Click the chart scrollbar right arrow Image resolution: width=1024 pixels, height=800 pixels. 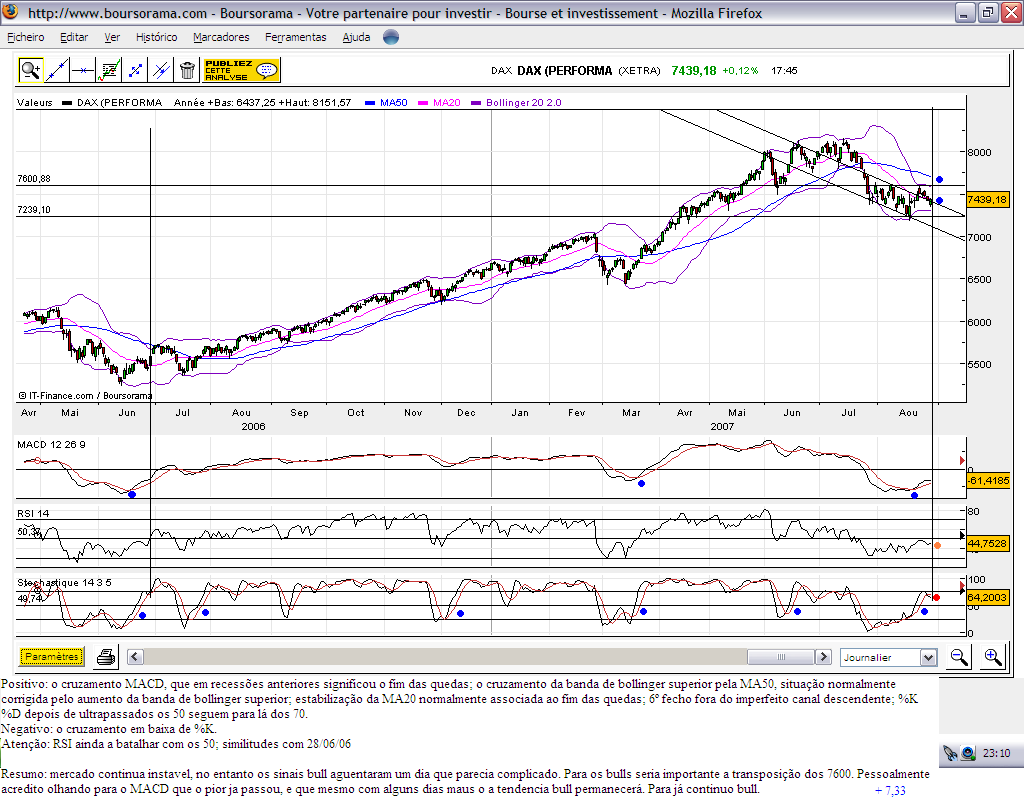tap(824, 656)
